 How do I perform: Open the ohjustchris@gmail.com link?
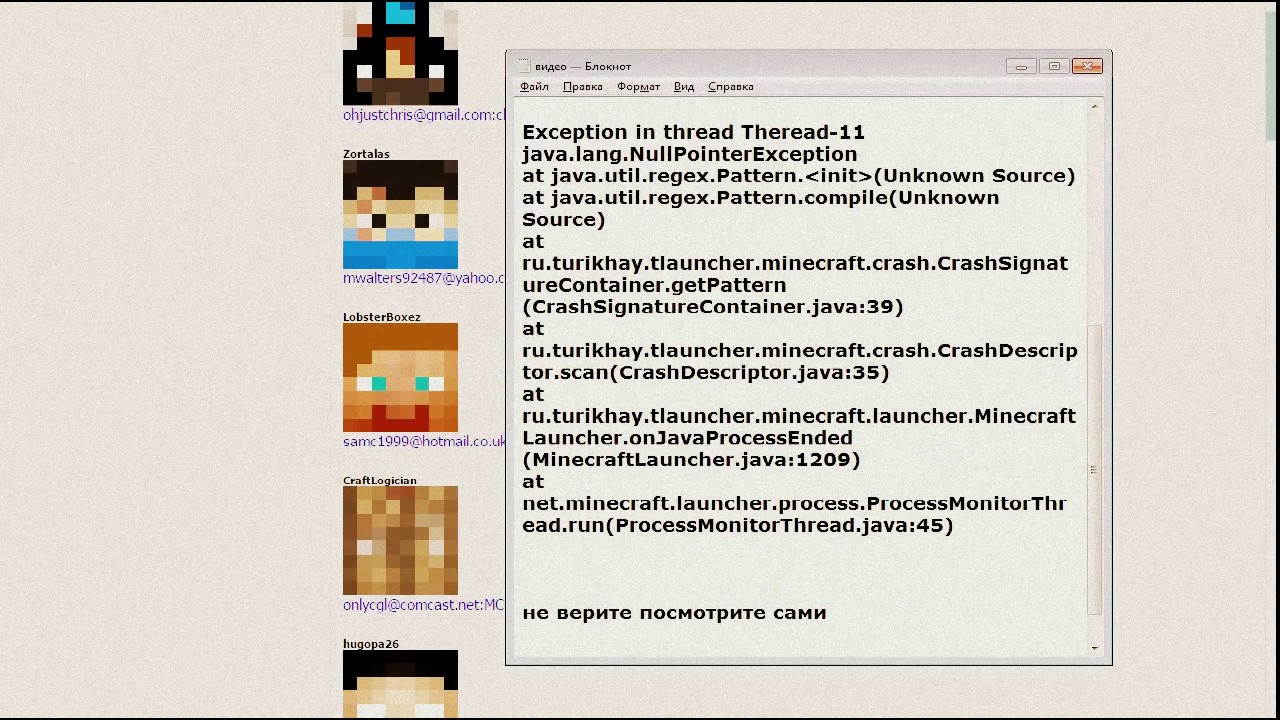(424, 115)
